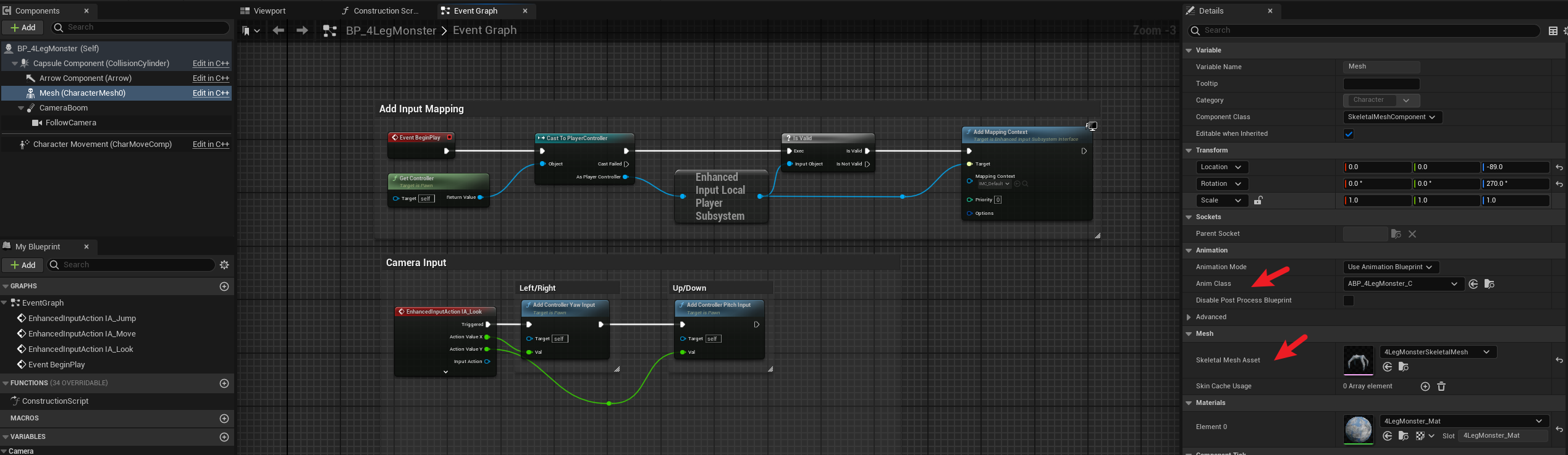This screenshot has width=1568, height=455.
Task: Reset Skeletal Mesh Asset to default
Action: [1559, 361]
